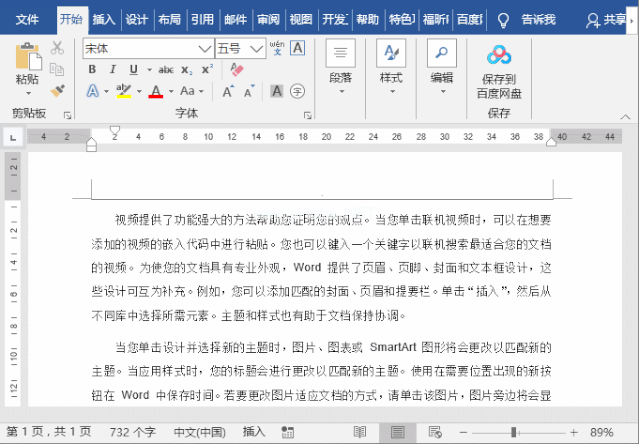Apply red font color swatch
The height and width of the screenshot is (444, 639).
click(155, 91)
